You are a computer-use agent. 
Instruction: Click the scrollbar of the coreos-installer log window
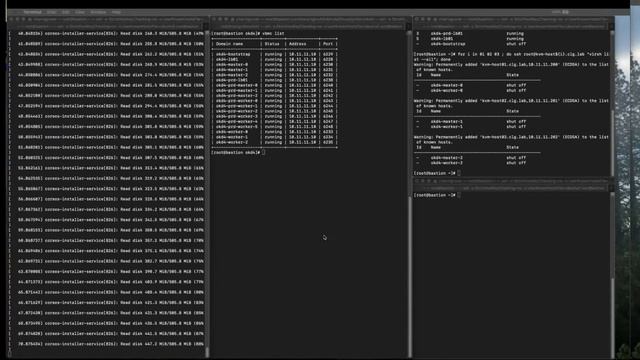[207, 194]
